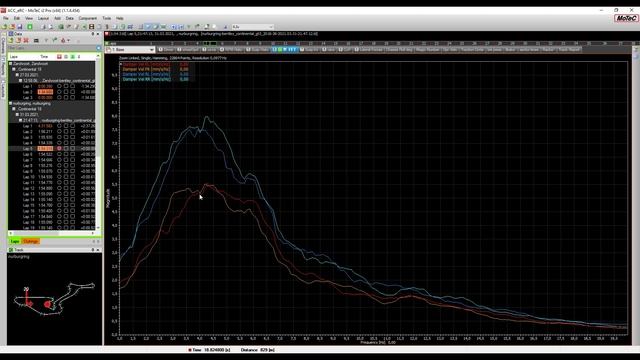Open the Tools menu
The image size is (640, 360).
107,18
